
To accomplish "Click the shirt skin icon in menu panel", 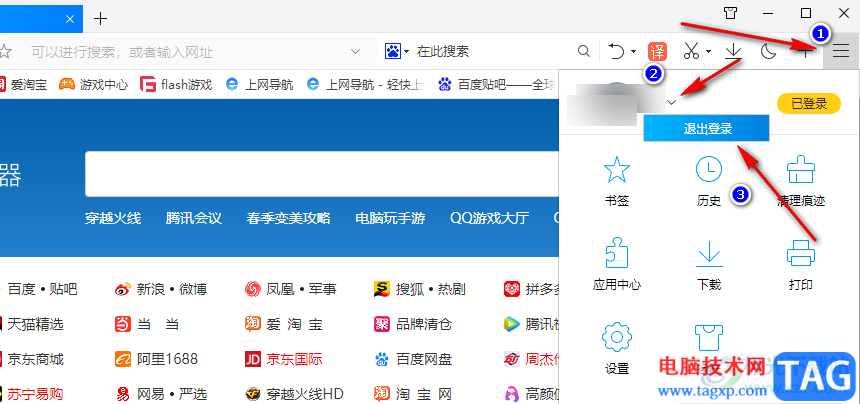I will [x=709, y=337].
